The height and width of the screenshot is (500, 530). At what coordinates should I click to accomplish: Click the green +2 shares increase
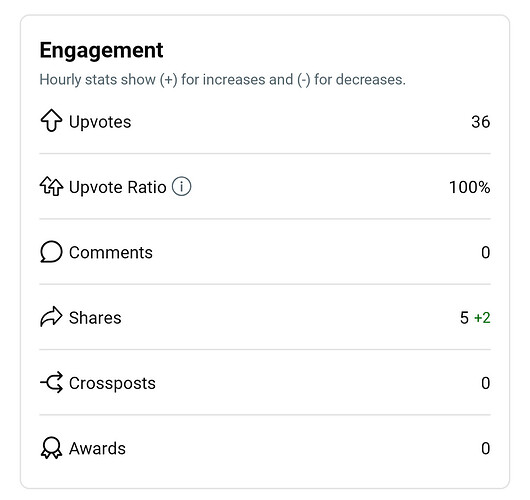click(x=482, y=318)
